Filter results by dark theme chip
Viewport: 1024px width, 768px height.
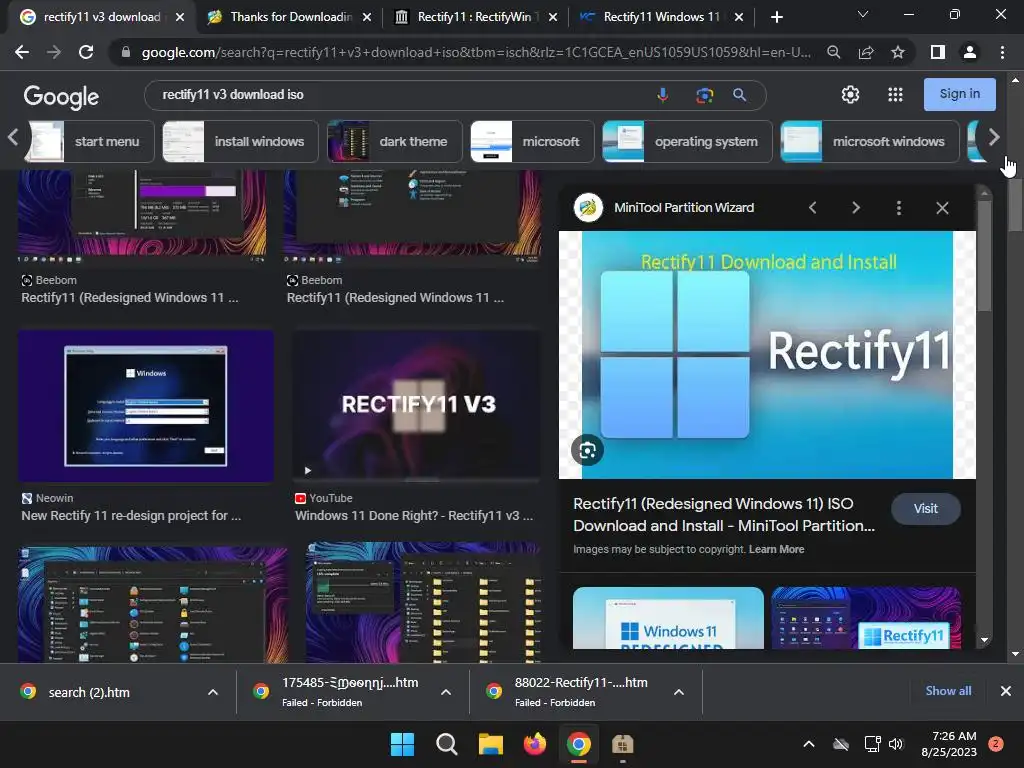pos(394,142)
